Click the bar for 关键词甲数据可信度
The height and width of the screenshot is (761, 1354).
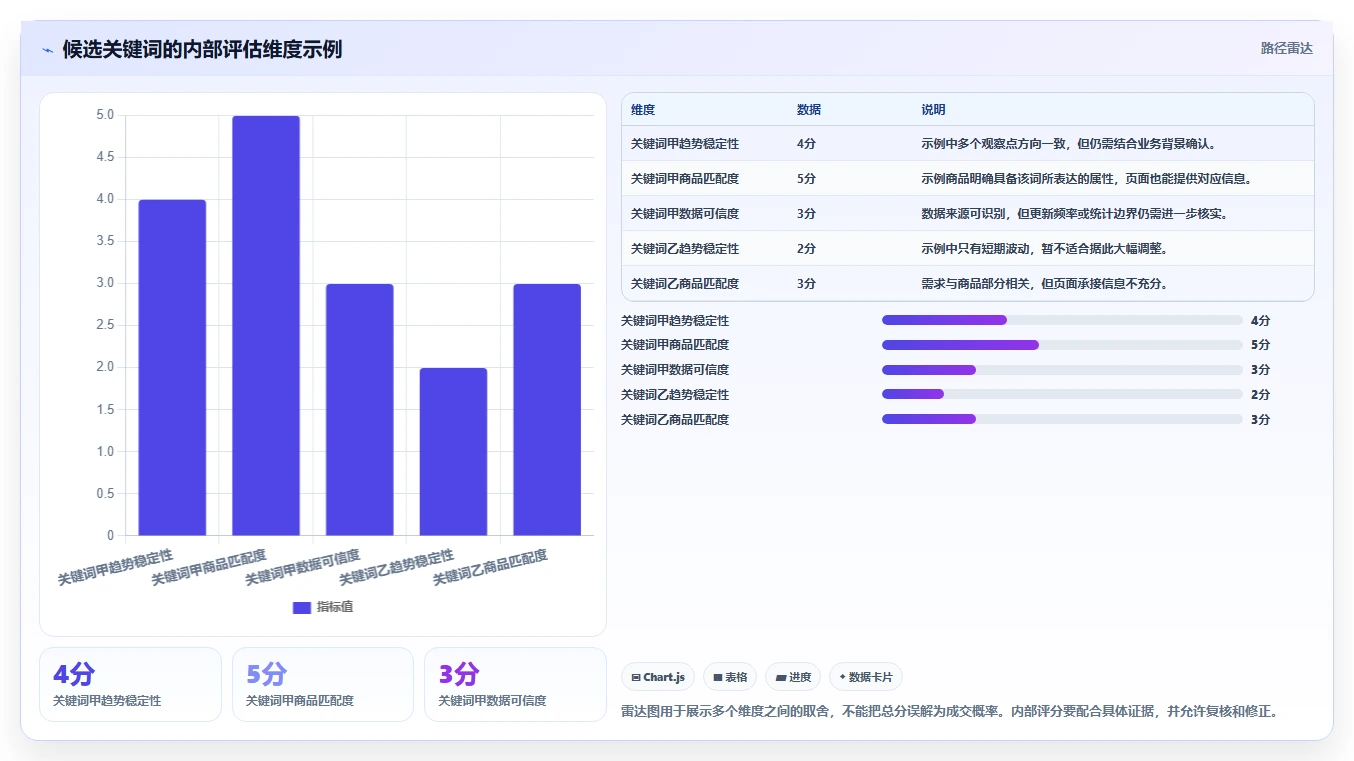coord(360,409)
